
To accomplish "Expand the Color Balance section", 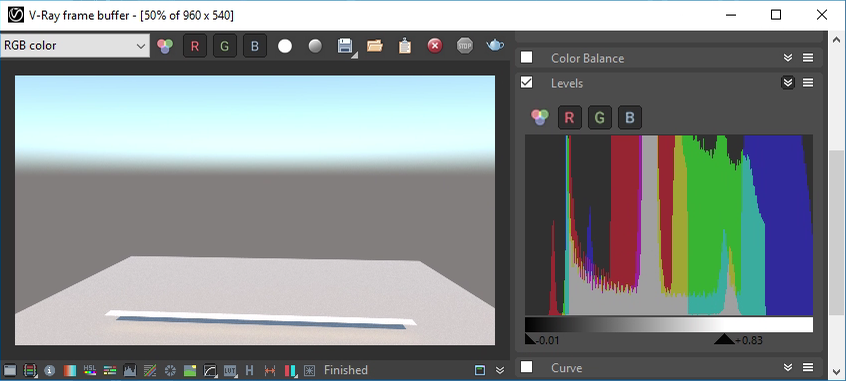I will click(788, 58).
